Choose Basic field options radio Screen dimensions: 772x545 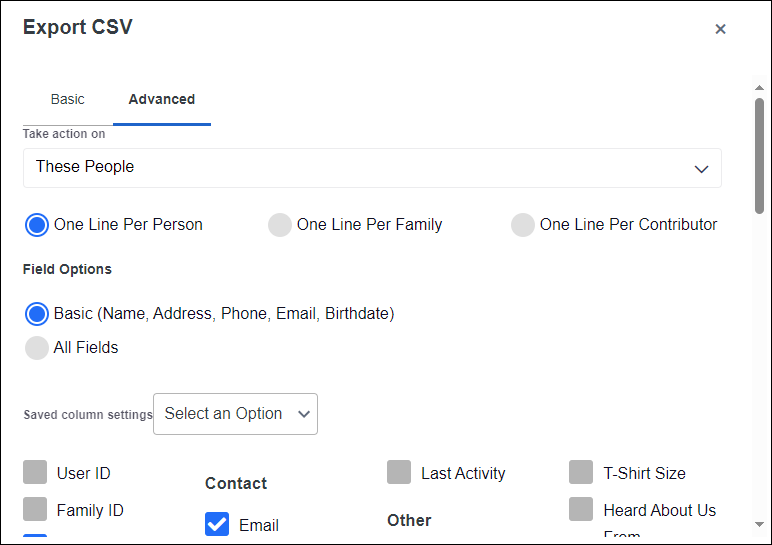(37, 314)
